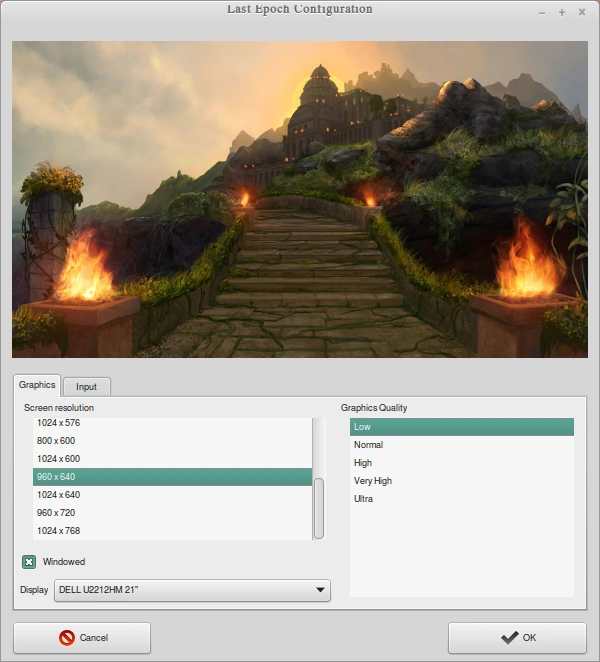Choose High graphics quality
Viewport: 600px width, 662px height.
click(x=462, y=463)
